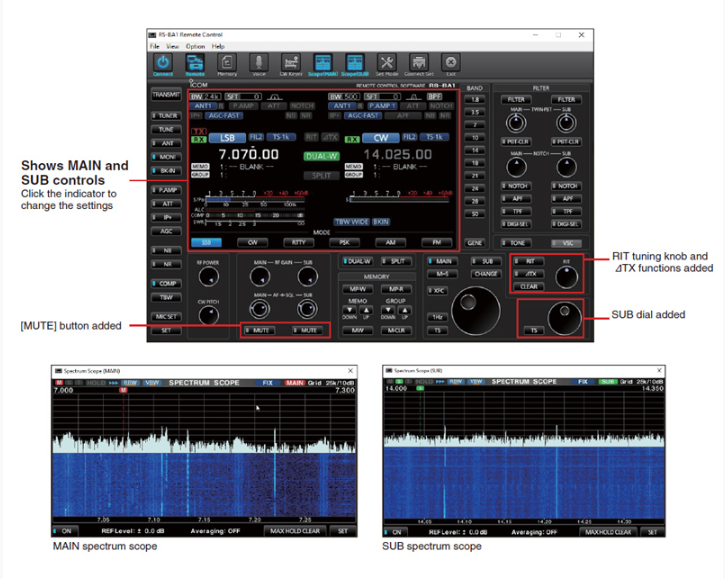Image resolution: width=725 pixels, height=579 pixels.
Task: Select PSK mode button
Action: pos(344,242)
